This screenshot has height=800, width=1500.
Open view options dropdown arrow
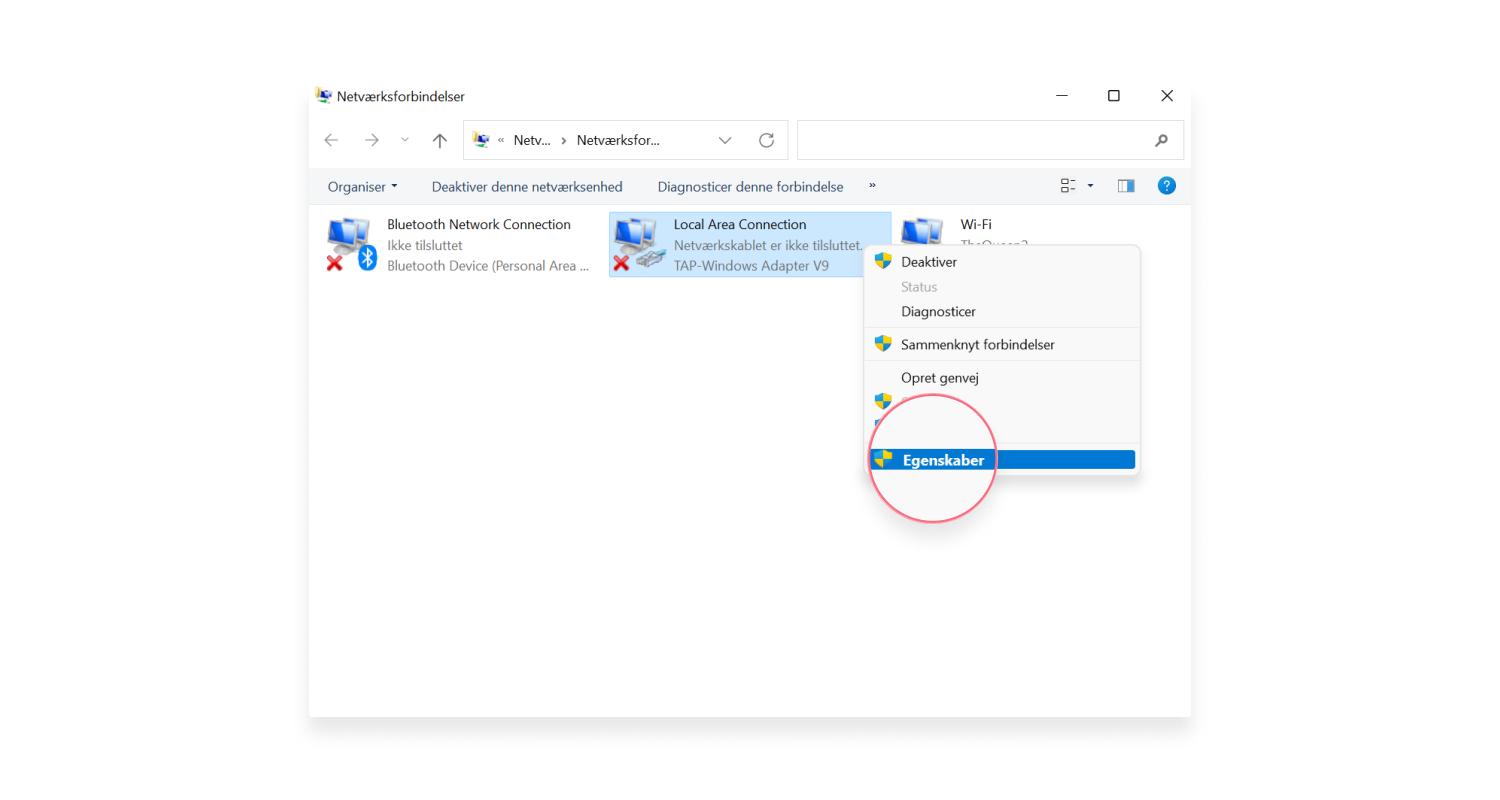coord(1090,186)
